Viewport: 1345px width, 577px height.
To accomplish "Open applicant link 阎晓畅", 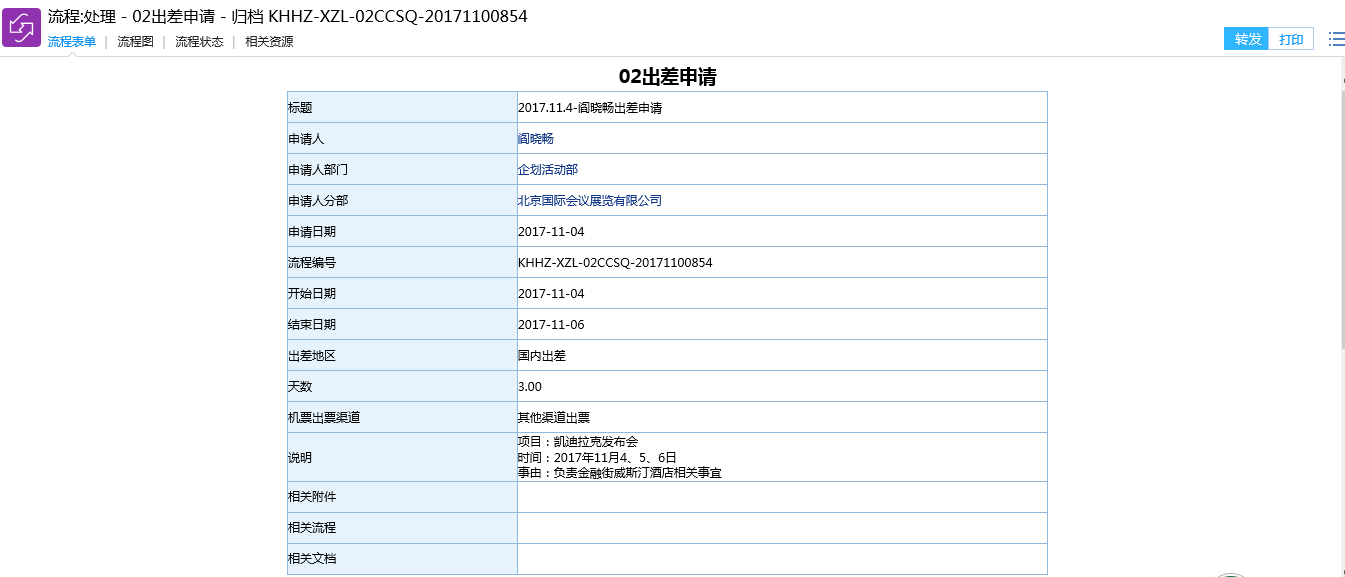I will tap(536, 139).
